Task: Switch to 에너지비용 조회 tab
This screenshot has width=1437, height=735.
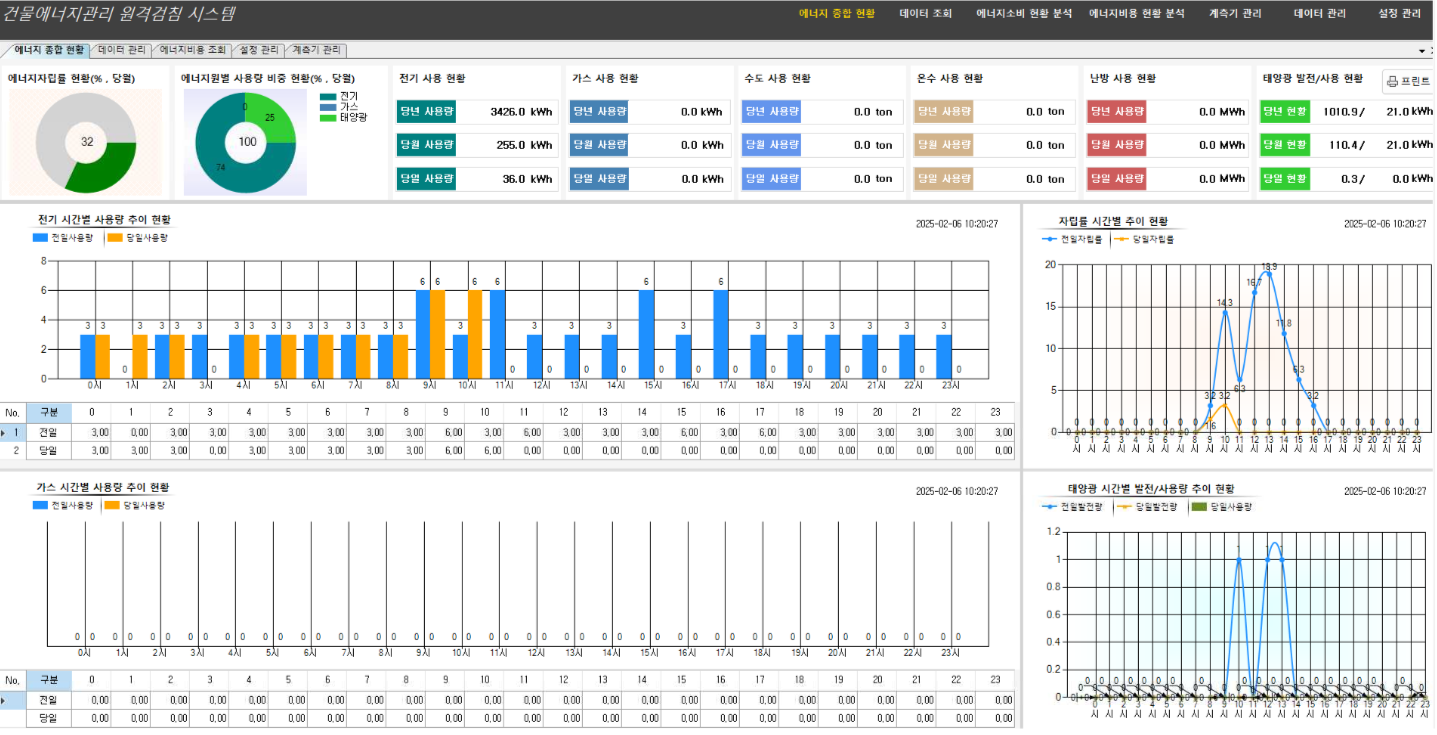Action: click(x=194, y=50)
